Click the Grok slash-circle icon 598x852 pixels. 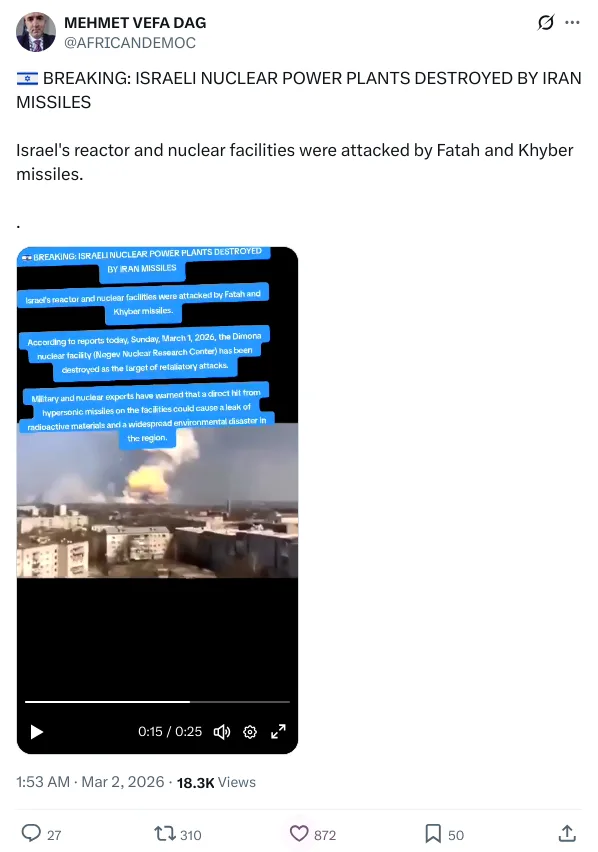[545, 22]
